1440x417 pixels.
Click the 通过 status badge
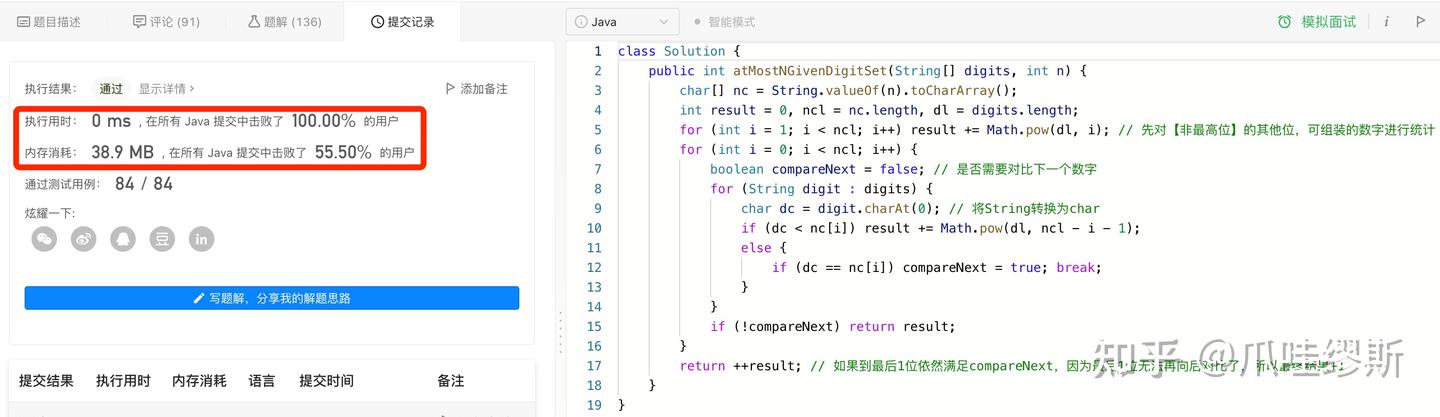pos(111,88)
